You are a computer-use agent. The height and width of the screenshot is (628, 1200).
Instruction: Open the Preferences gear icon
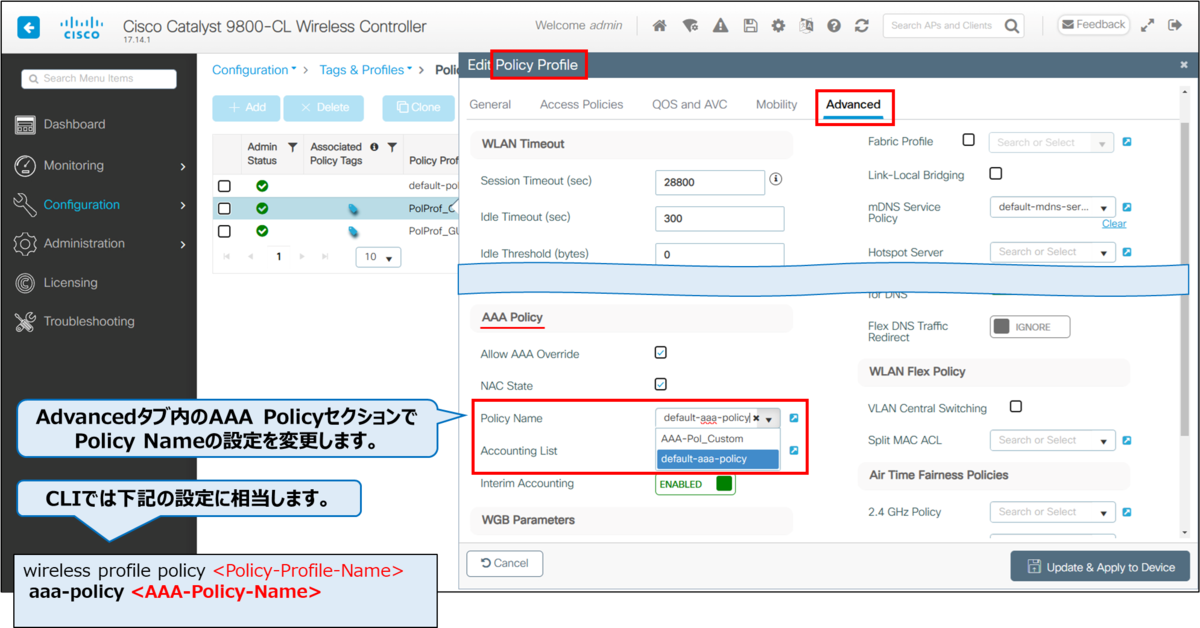point(778,26)
